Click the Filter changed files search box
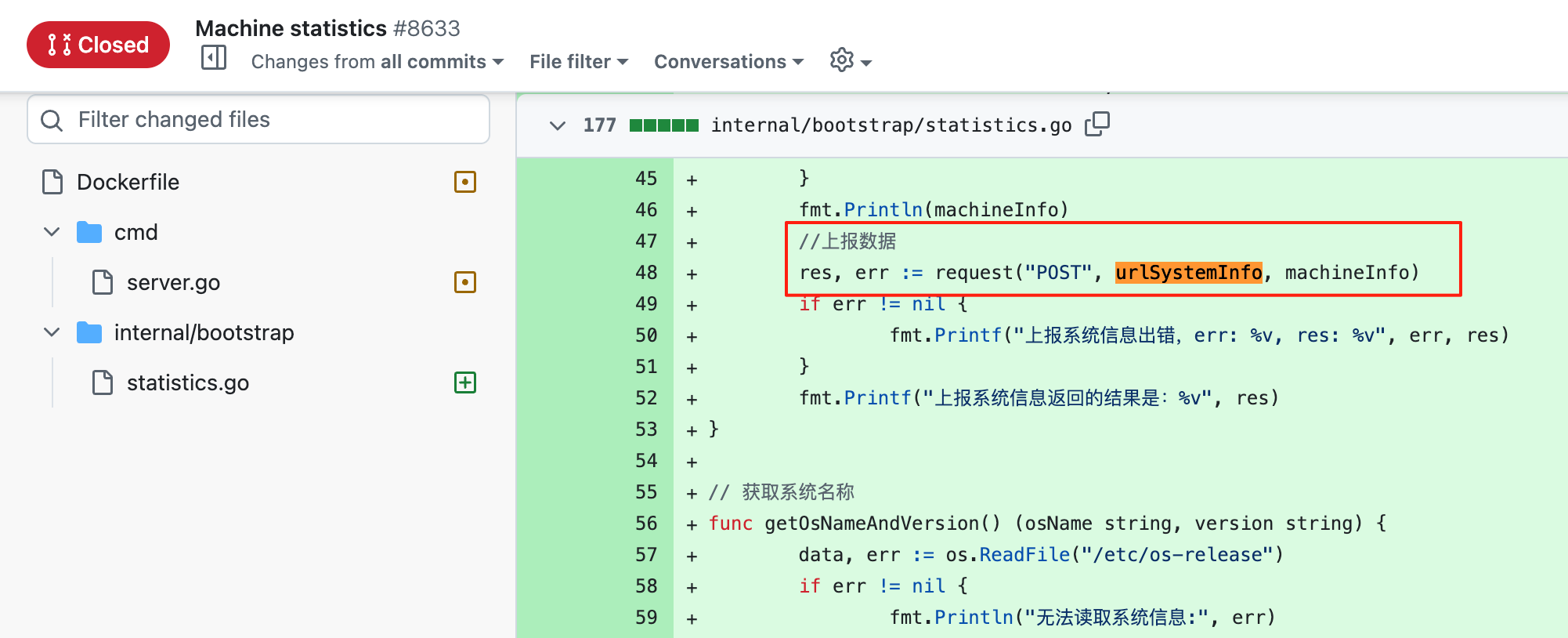This screenshot has height=638, width=1568. (270, 119)
